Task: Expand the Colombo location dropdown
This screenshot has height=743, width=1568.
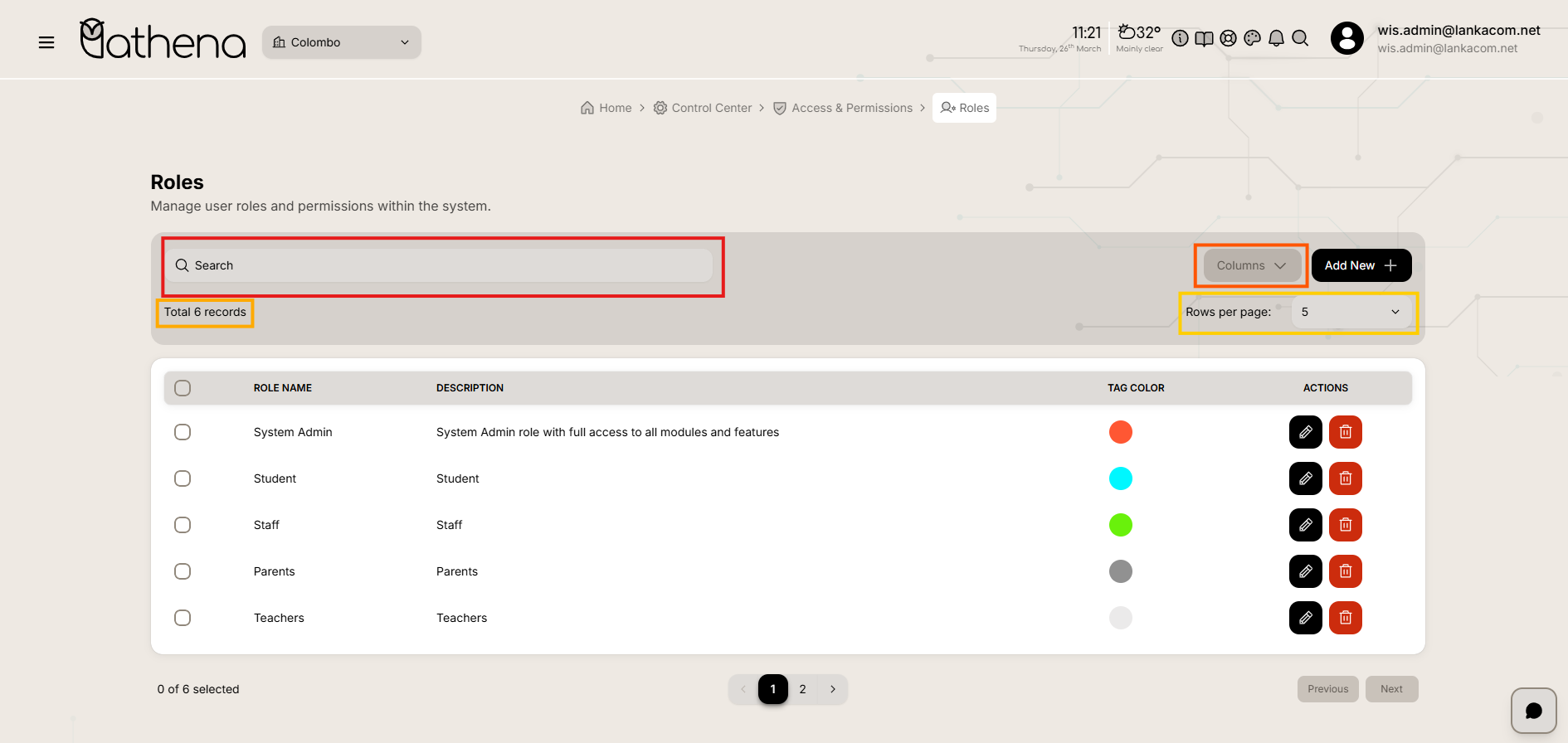Action: pos(342,42)
